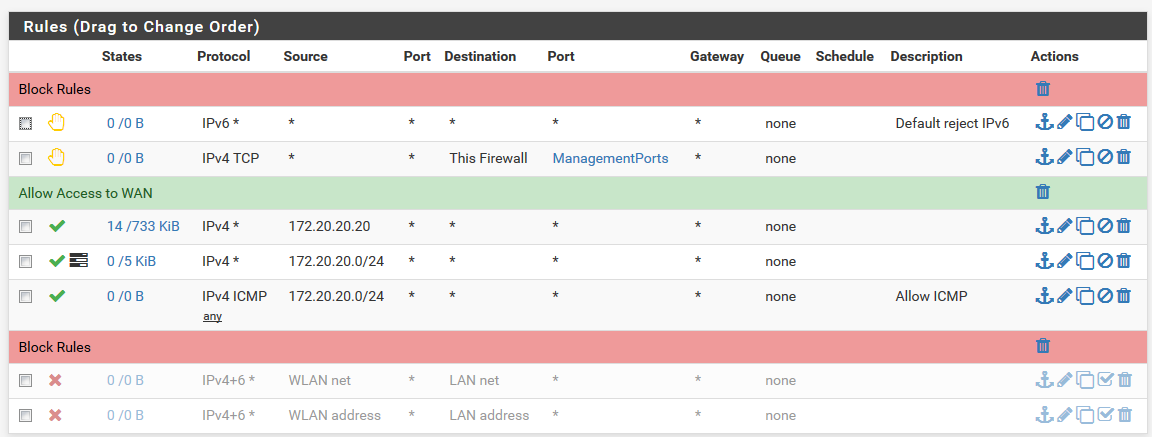This screenshot has height=437, width=1152.
Task: Delete the WLAN address block rule
Action: coord(1124,415)
